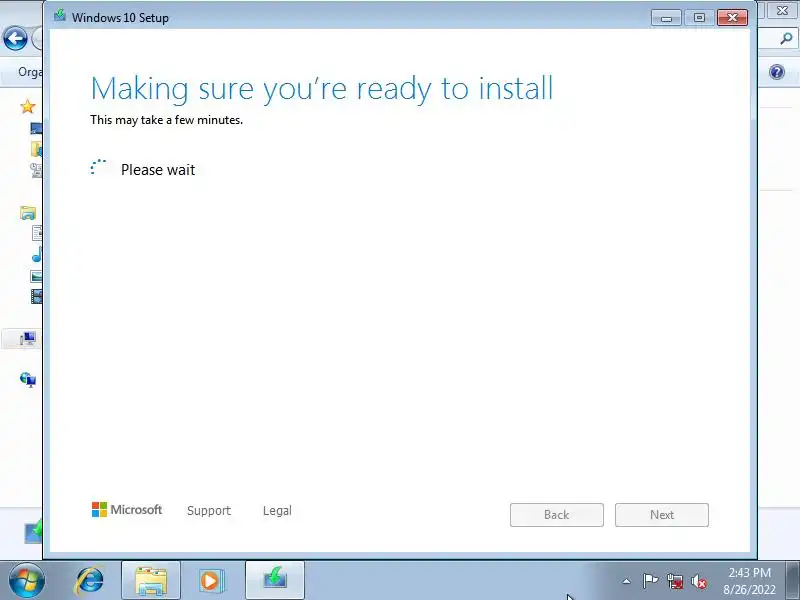Open the Support link
Image resolution: width=800 pixels, height=600 pixels.
209,511
